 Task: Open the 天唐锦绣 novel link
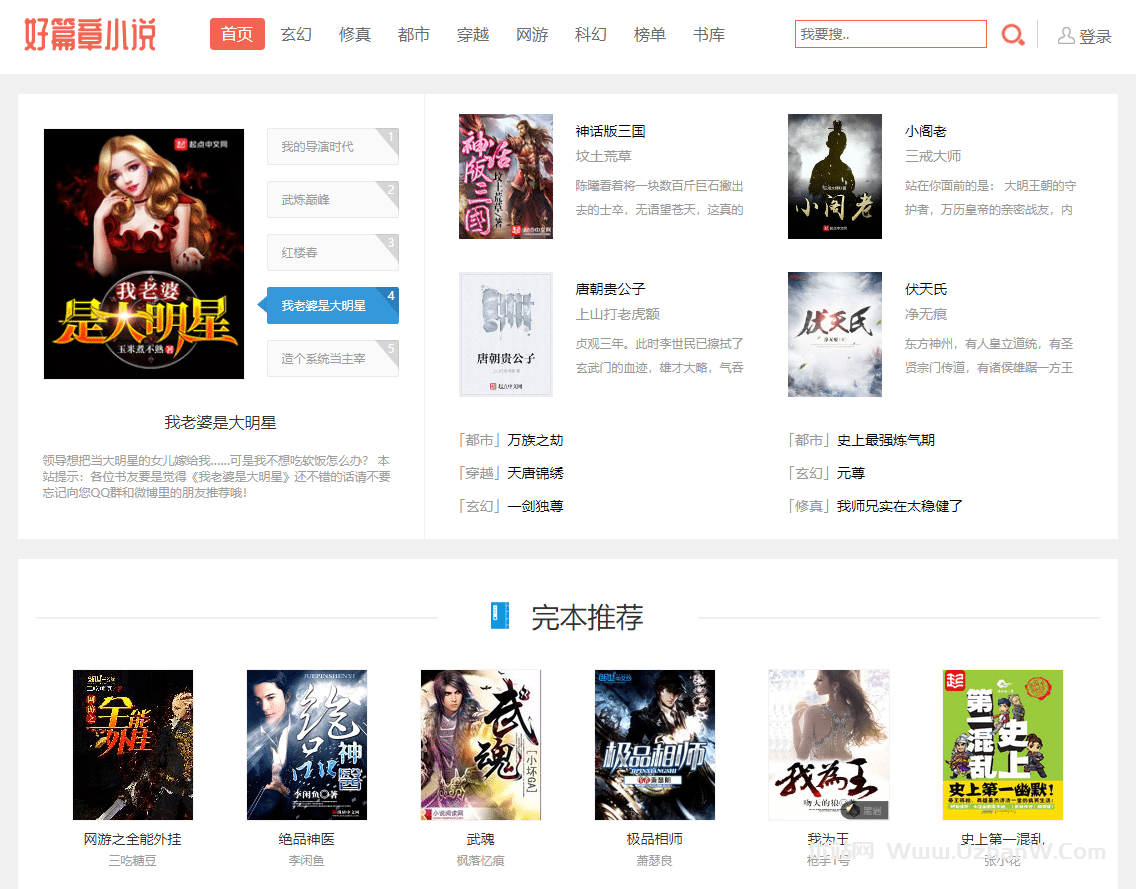[535, 473]
